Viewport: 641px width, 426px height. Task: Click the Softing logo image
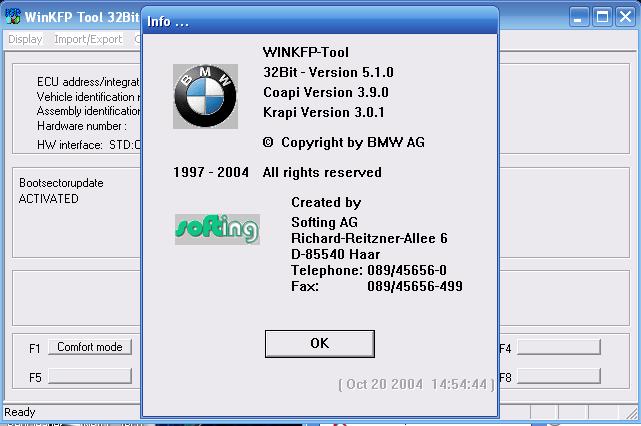216,229
